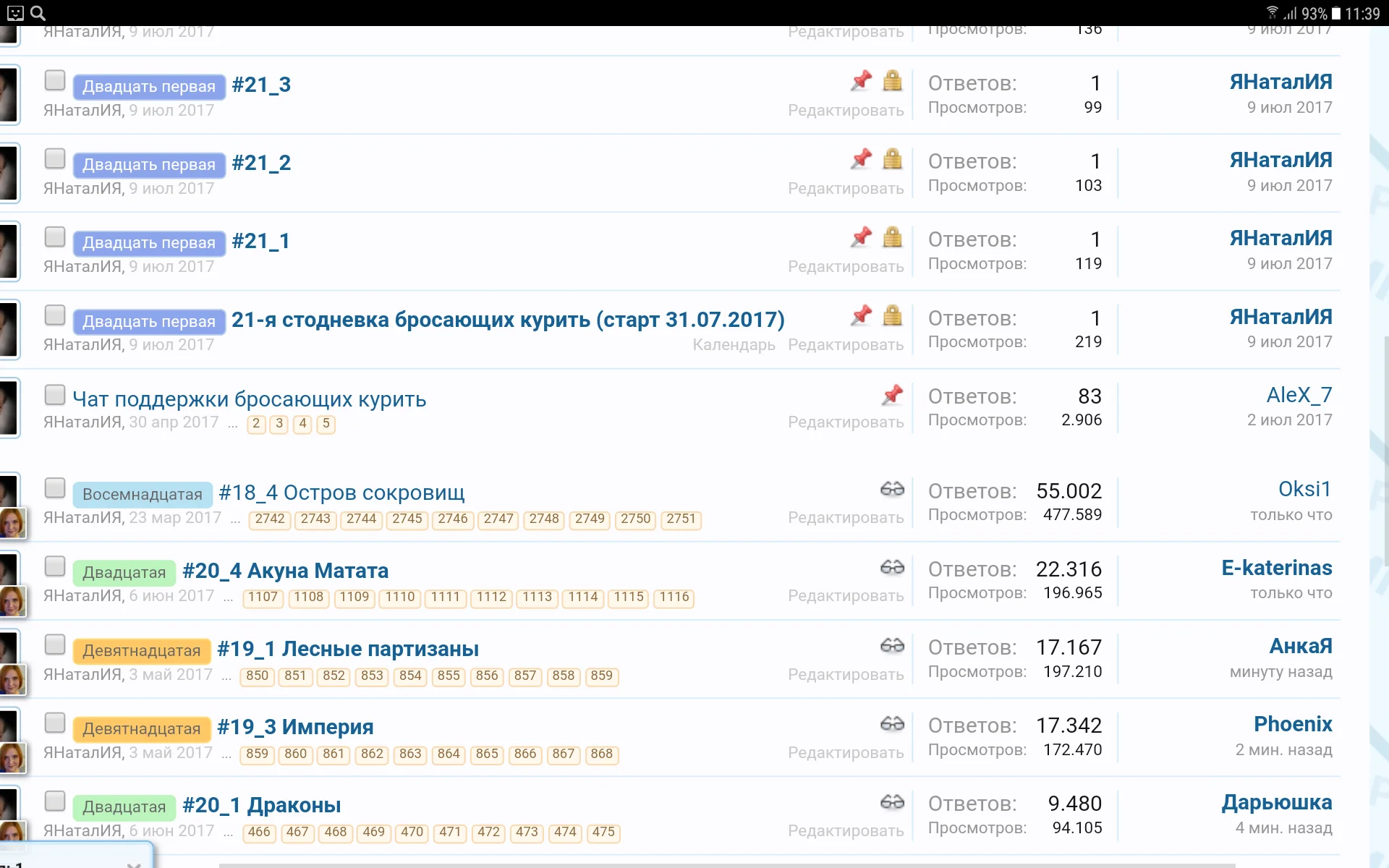Go to page 2751 of #18_4 thread
This screenshot has height=868, width=1389.
click(681, 519)
